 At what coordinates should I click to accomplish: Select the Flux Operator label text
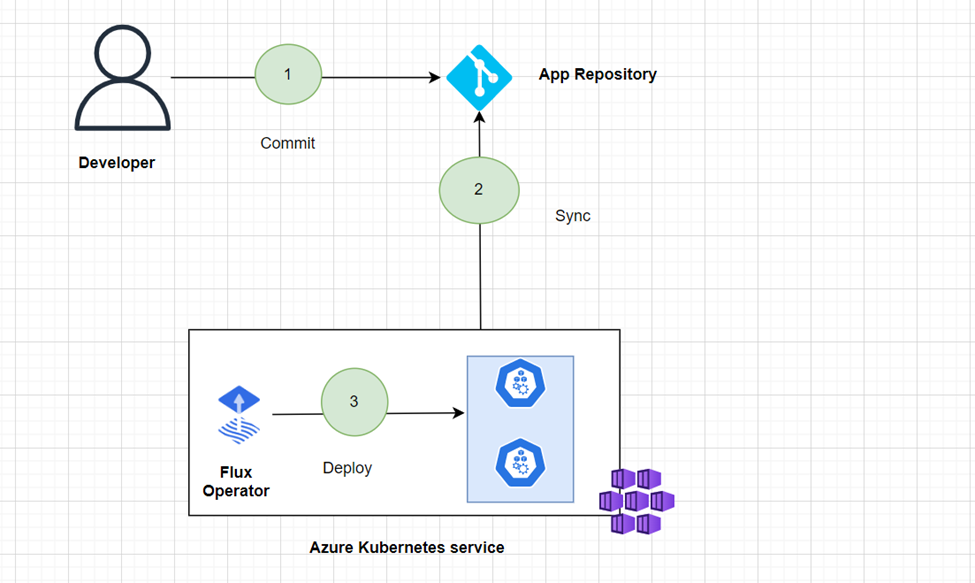tap(236, 482)
